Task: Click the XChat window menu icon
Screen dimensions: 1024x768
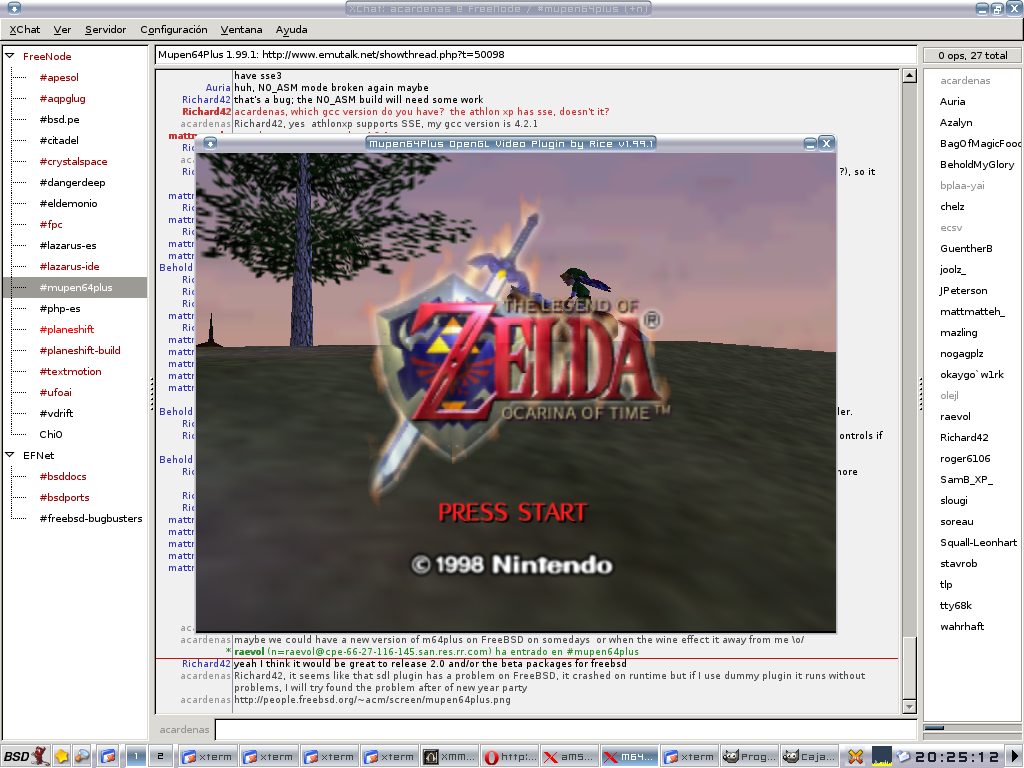Action: (x=14, y=9)
